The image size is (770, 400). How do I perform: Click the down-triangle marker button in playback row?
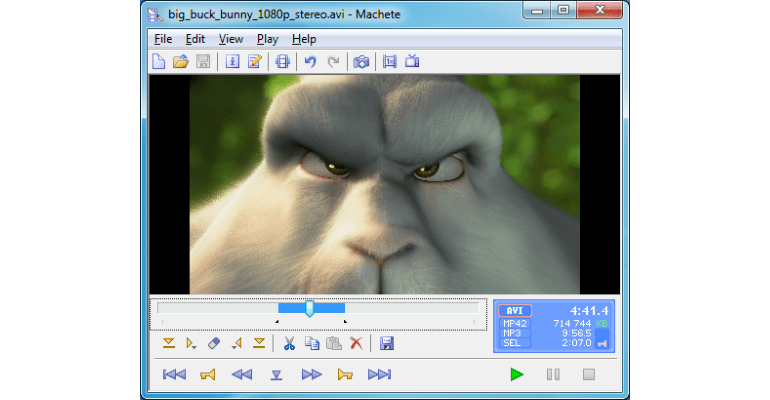(x=276, y=375)
